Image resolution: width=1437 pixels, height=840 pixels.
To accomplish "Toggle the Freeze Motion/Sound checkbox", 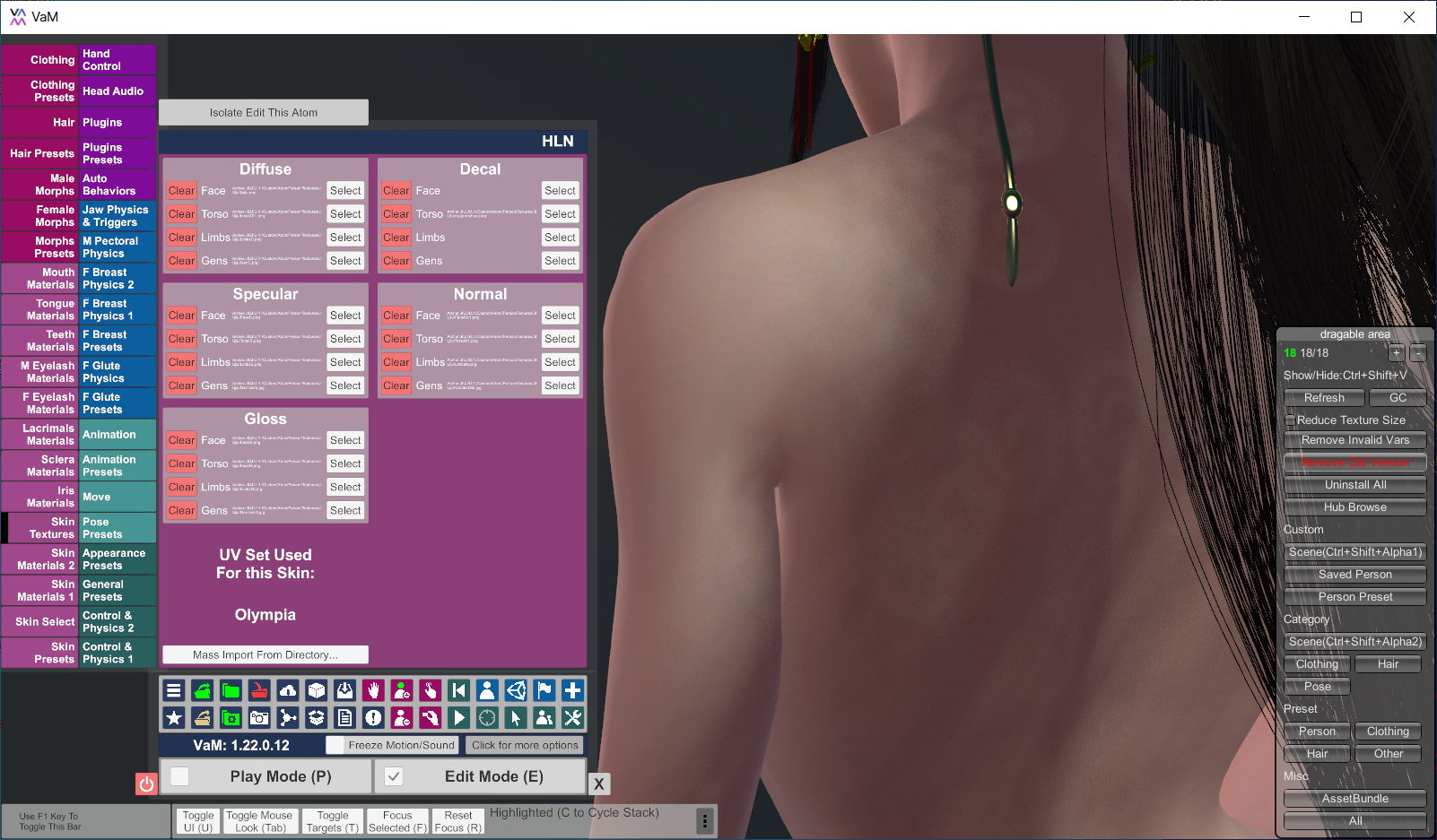I will [x=335, y=745].
